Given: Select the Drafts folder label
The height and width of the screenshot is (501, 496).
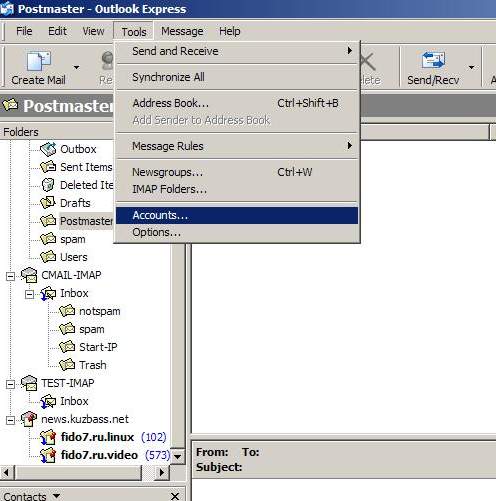Looking at the screenshot, I should [75, 203].
